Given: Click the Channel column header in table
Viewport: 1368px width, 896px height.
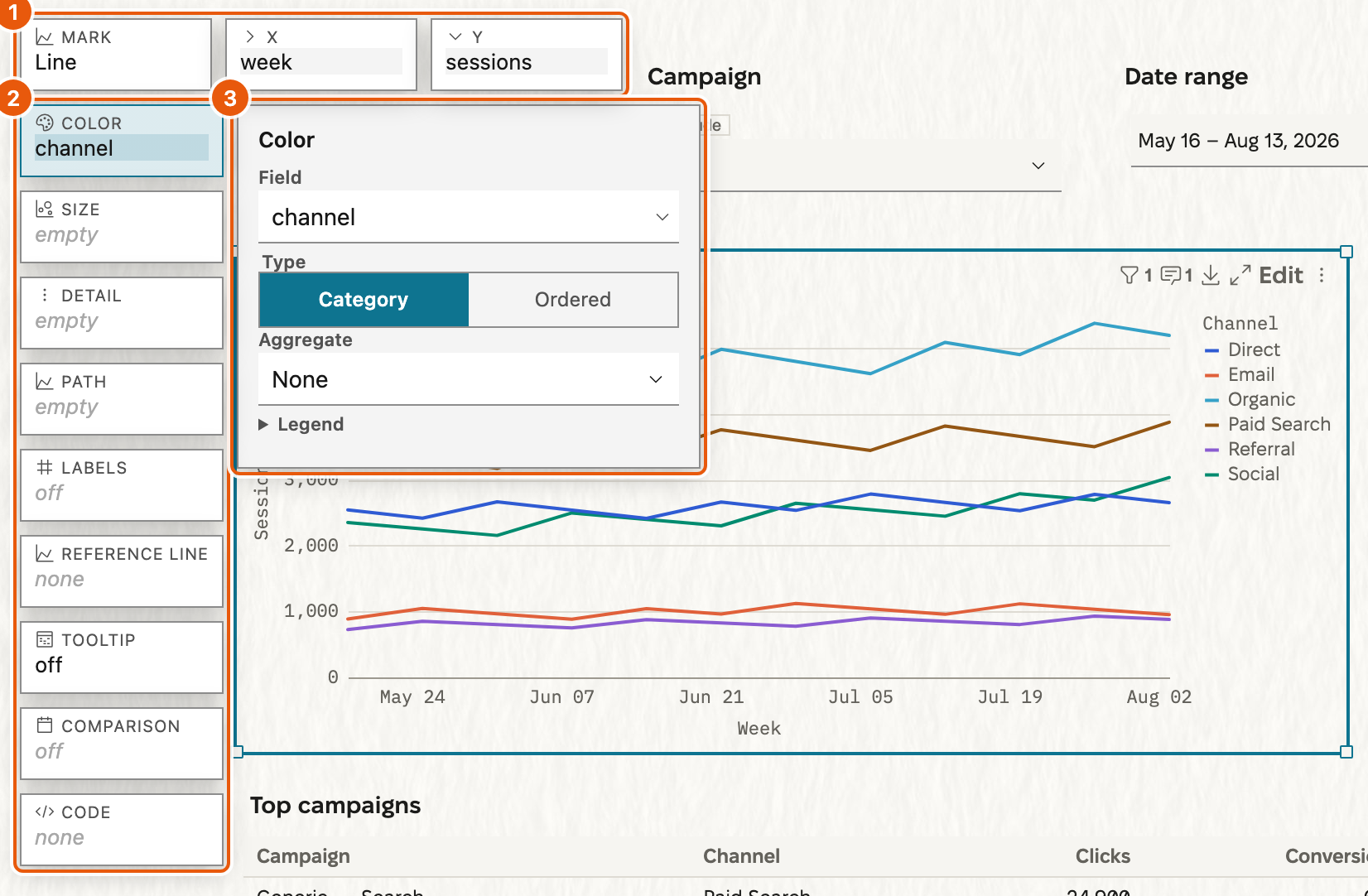Looking at the screenshot, I should click(741, 856).
